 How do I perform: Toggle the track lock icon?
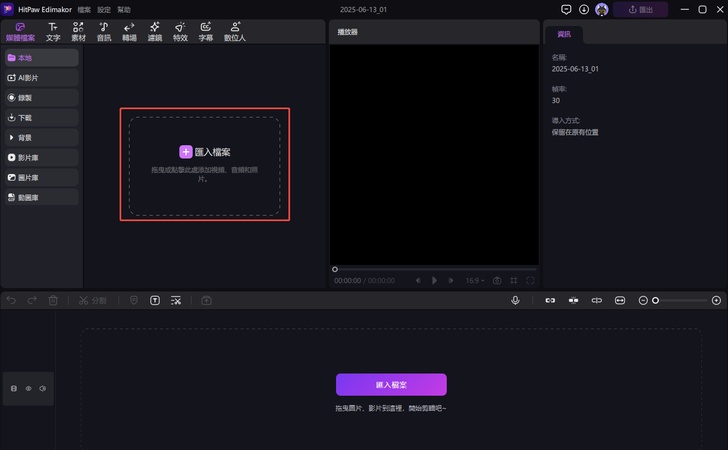pos(14,388)
